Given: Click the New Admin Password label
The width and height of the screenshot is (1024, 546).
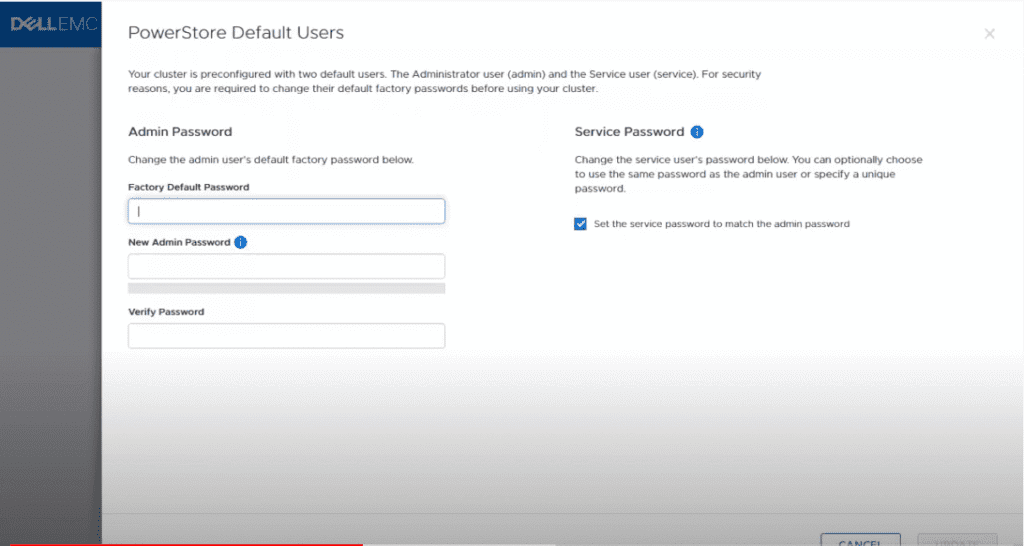Looking at the screenshot, I should click(x=179, y=242).
